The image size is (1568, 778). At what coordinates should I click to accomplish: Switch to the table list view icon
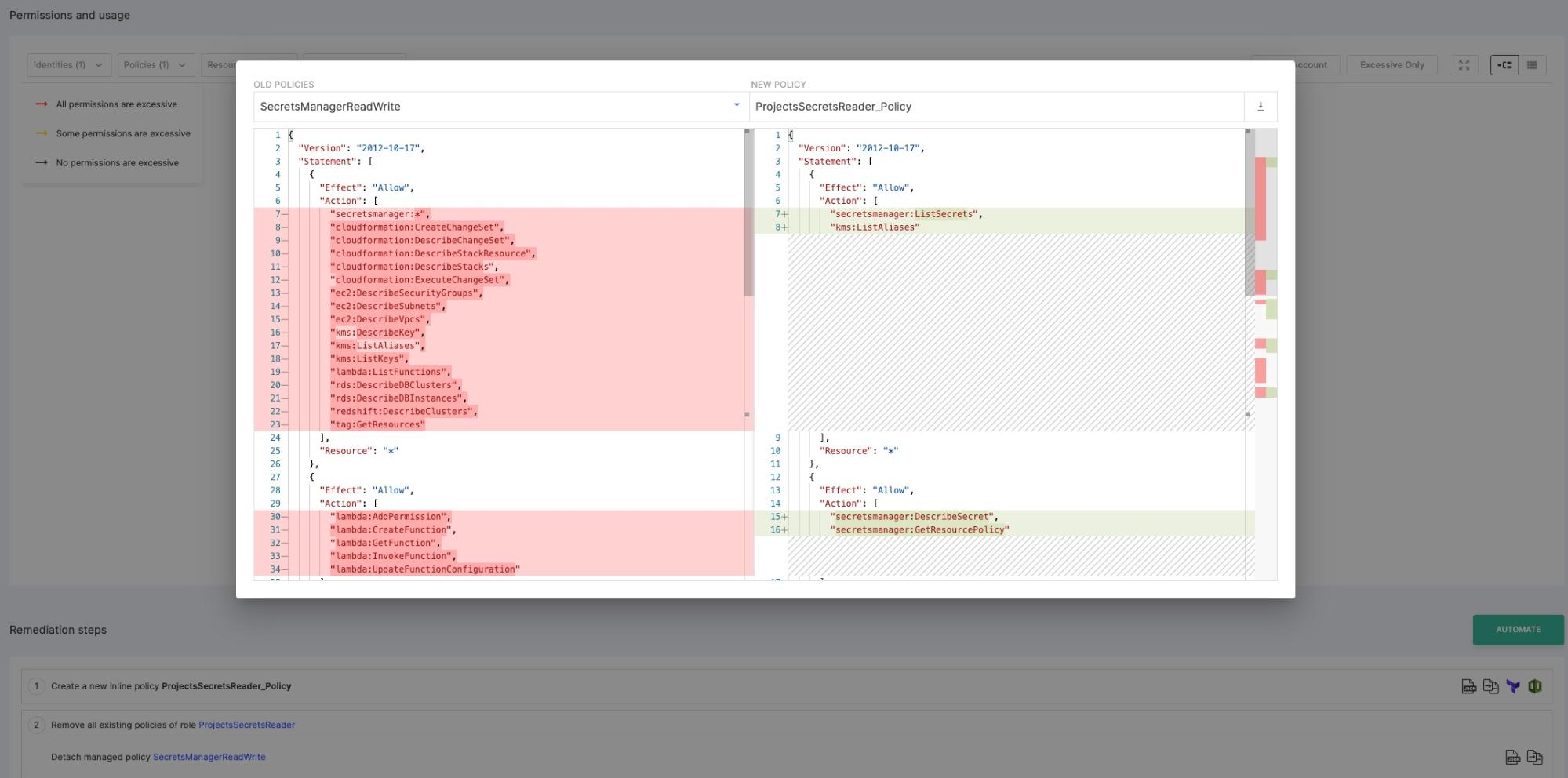[1532, 65]
